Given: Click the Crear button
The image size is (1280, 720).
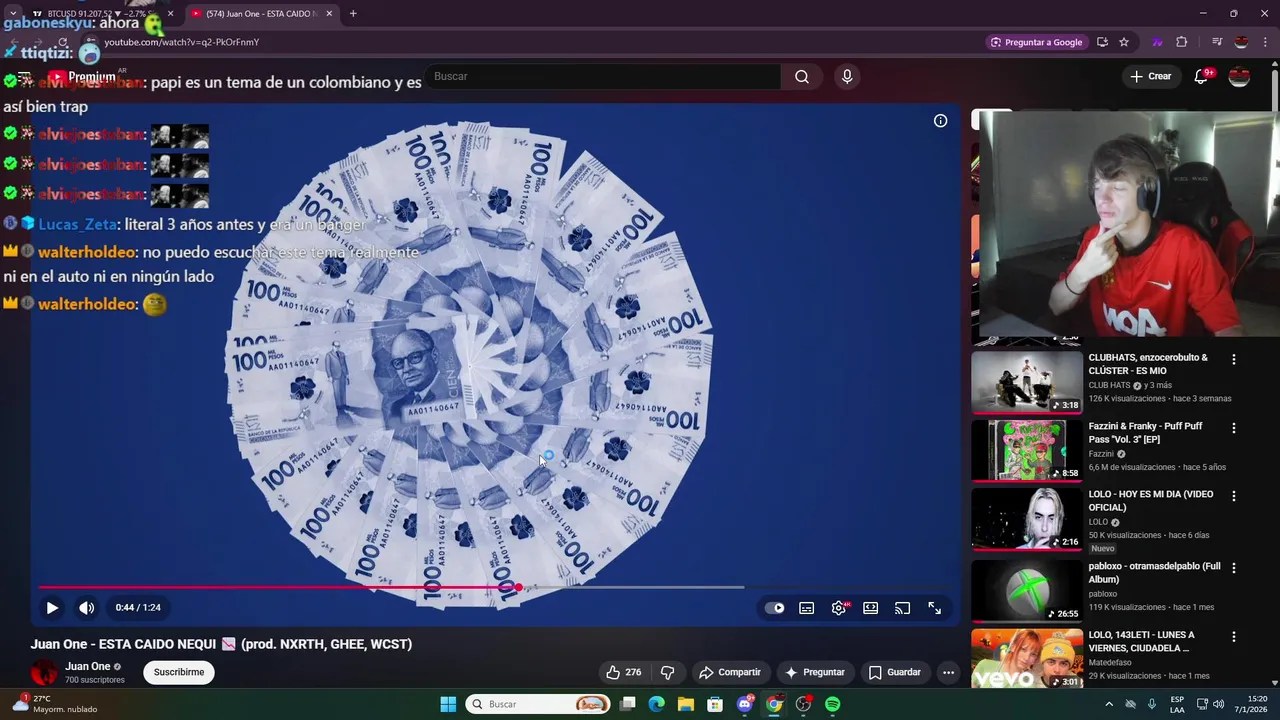Looking at the screenshot, I should pos(1151,76).
